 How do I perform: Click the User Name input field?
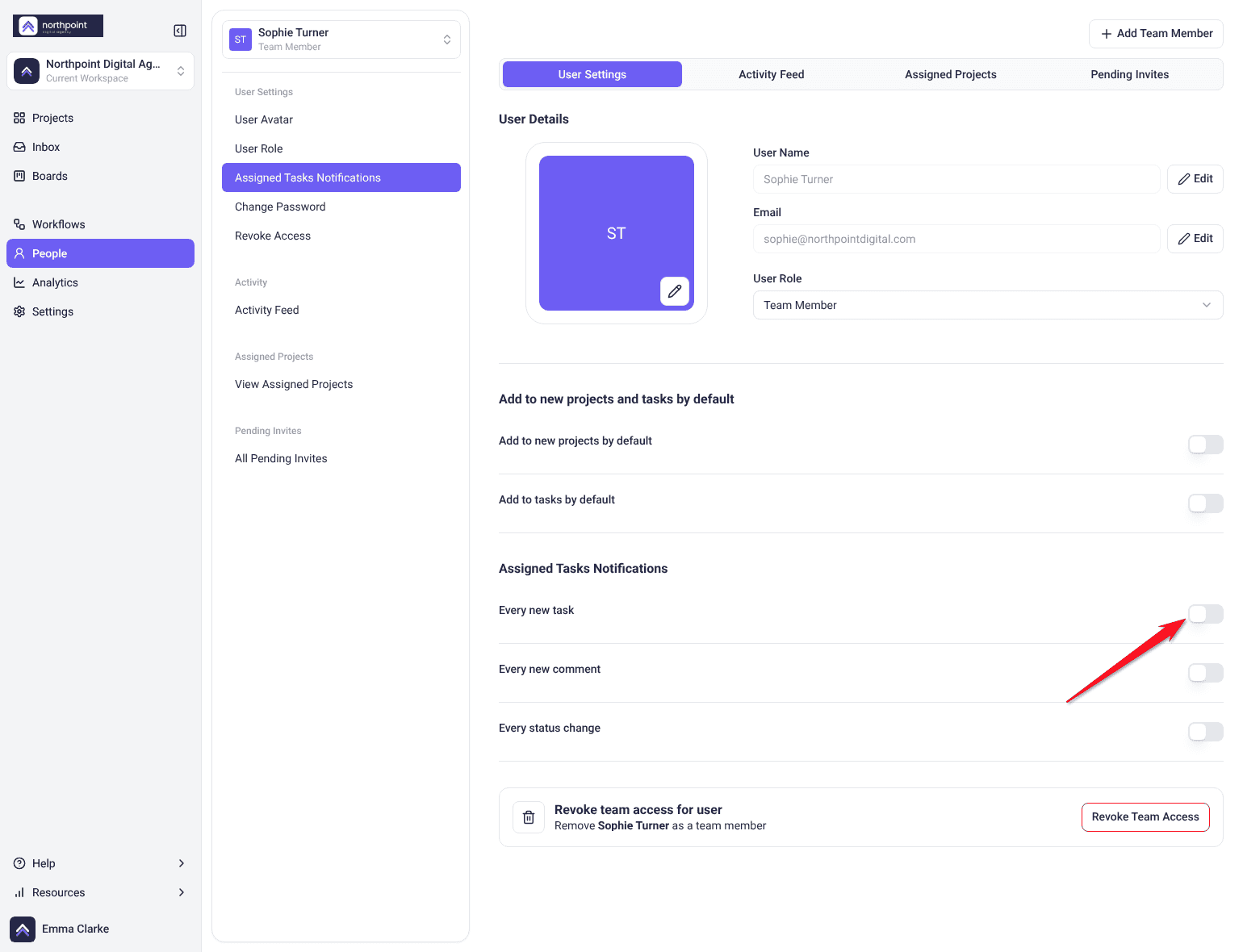point(956,179)
